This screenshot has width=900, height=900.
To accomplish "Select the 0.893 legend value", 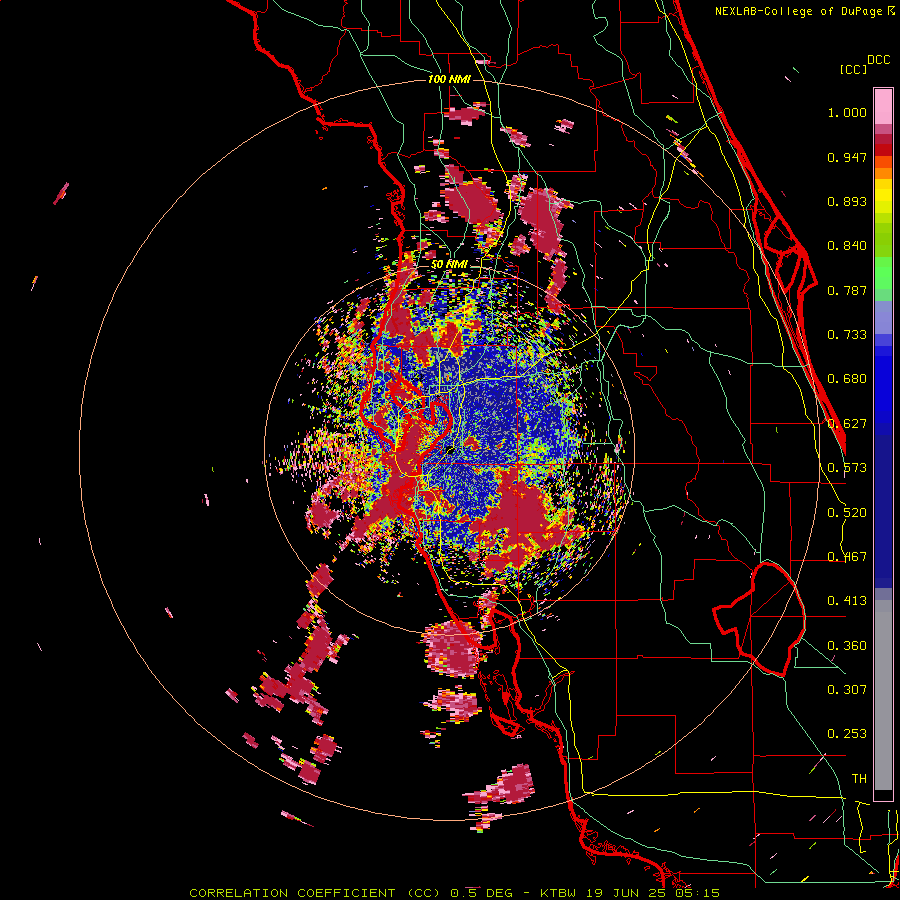I will (847, 201).
